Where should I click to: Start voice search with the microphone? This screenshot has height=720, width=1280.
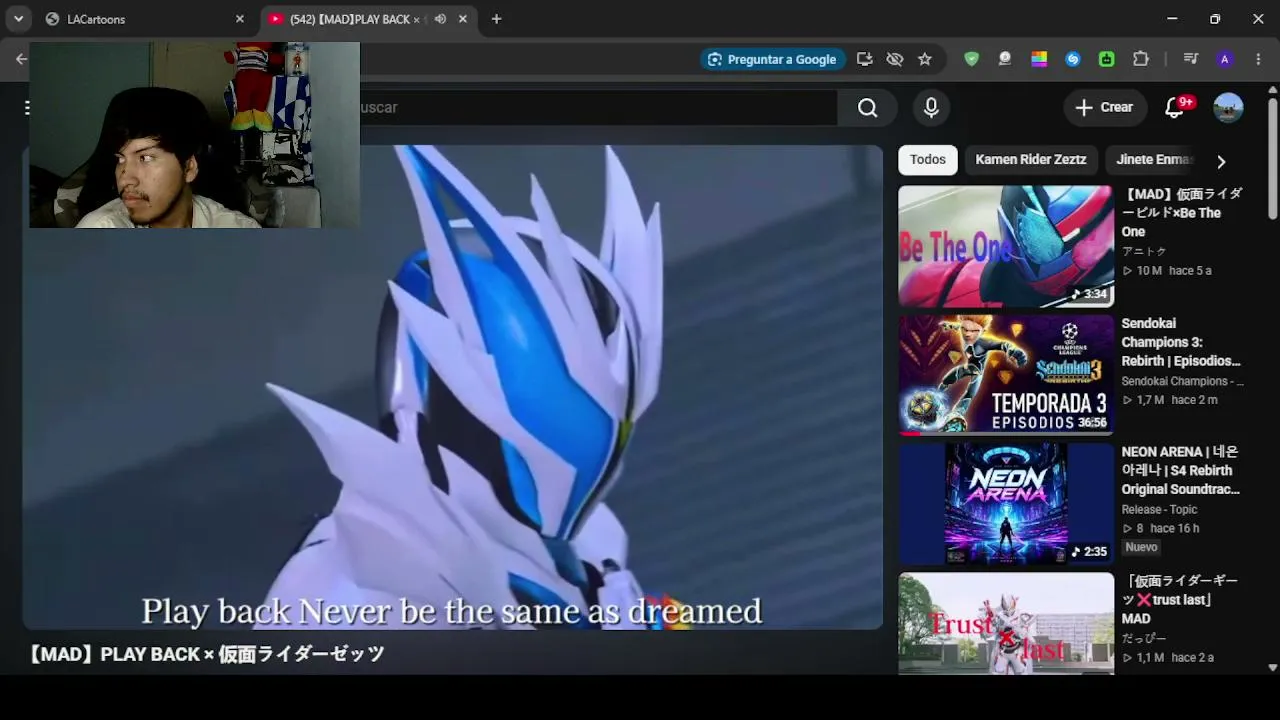[931, 107]
